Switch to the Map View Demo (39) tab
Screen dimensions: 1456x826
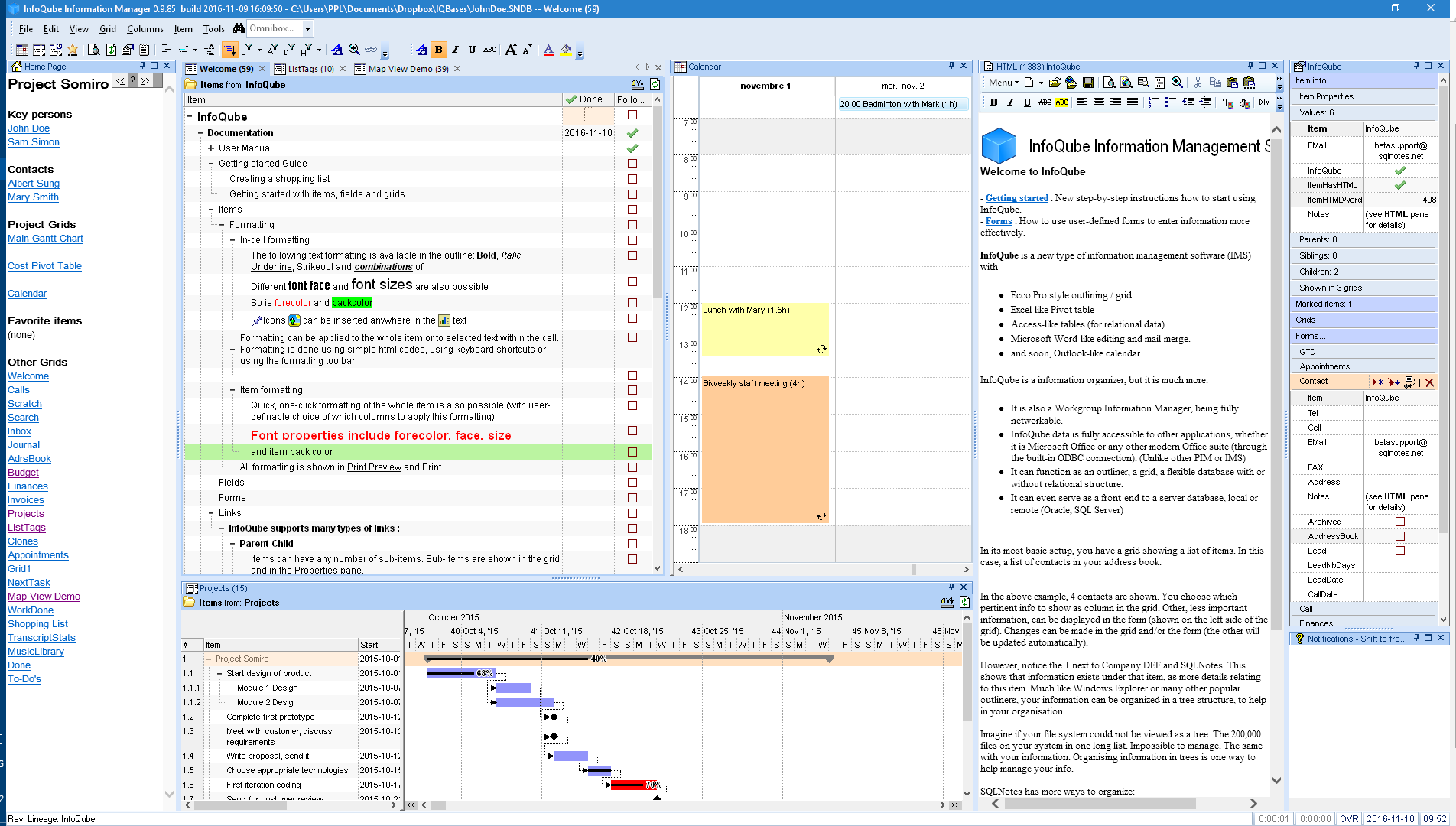408,69
